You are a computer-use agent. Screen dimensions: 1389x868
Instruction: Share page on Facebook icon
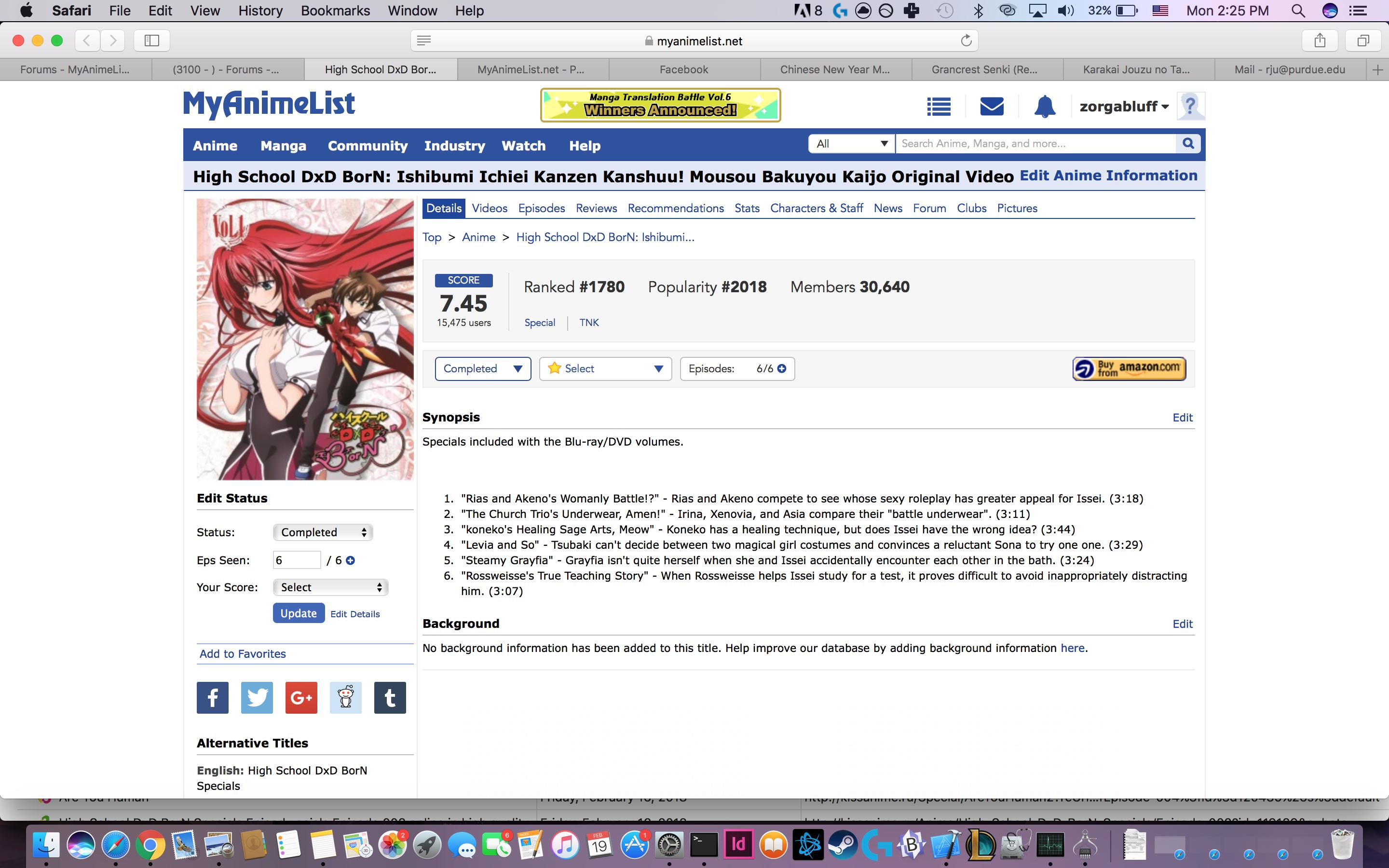212,697
